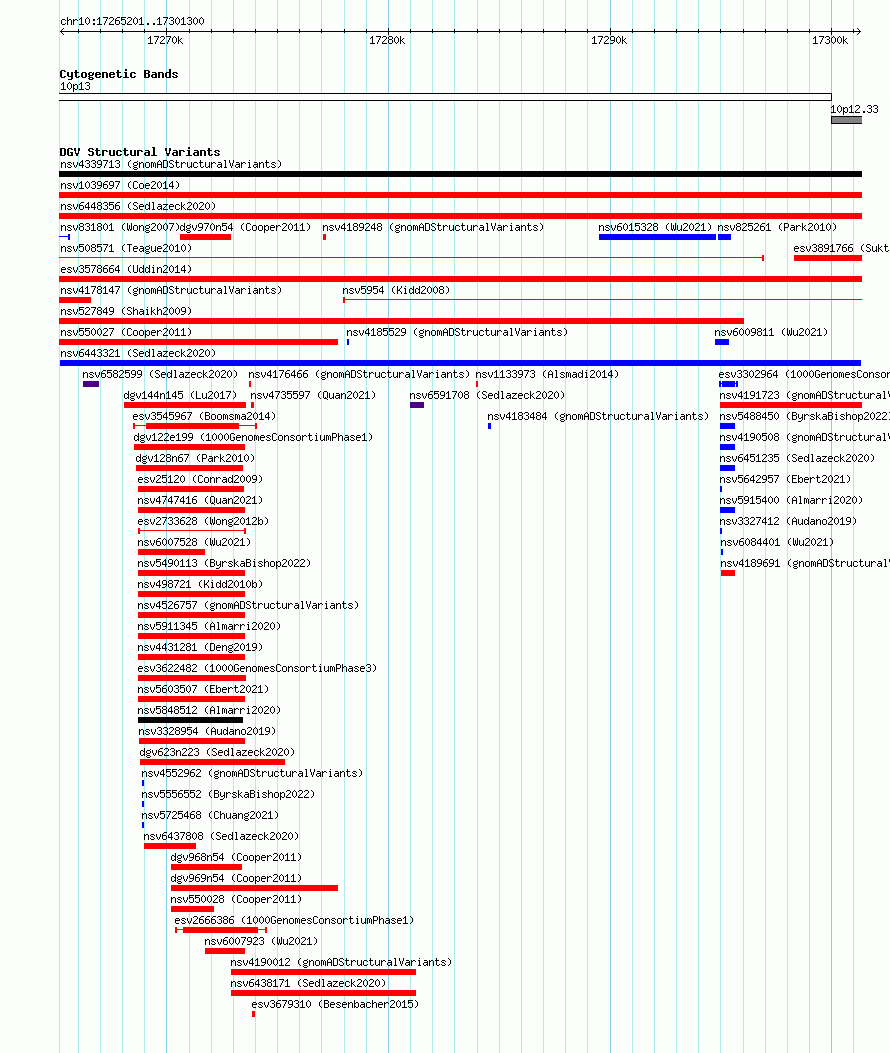Click nsv550028 (Cooper2011) label

[x=236, y=899]
